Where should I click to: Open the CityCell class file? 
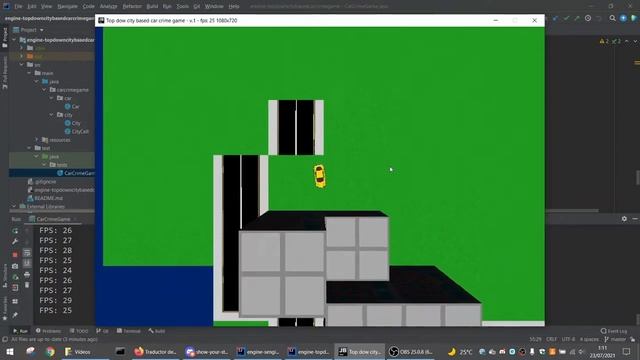(77, 131)
